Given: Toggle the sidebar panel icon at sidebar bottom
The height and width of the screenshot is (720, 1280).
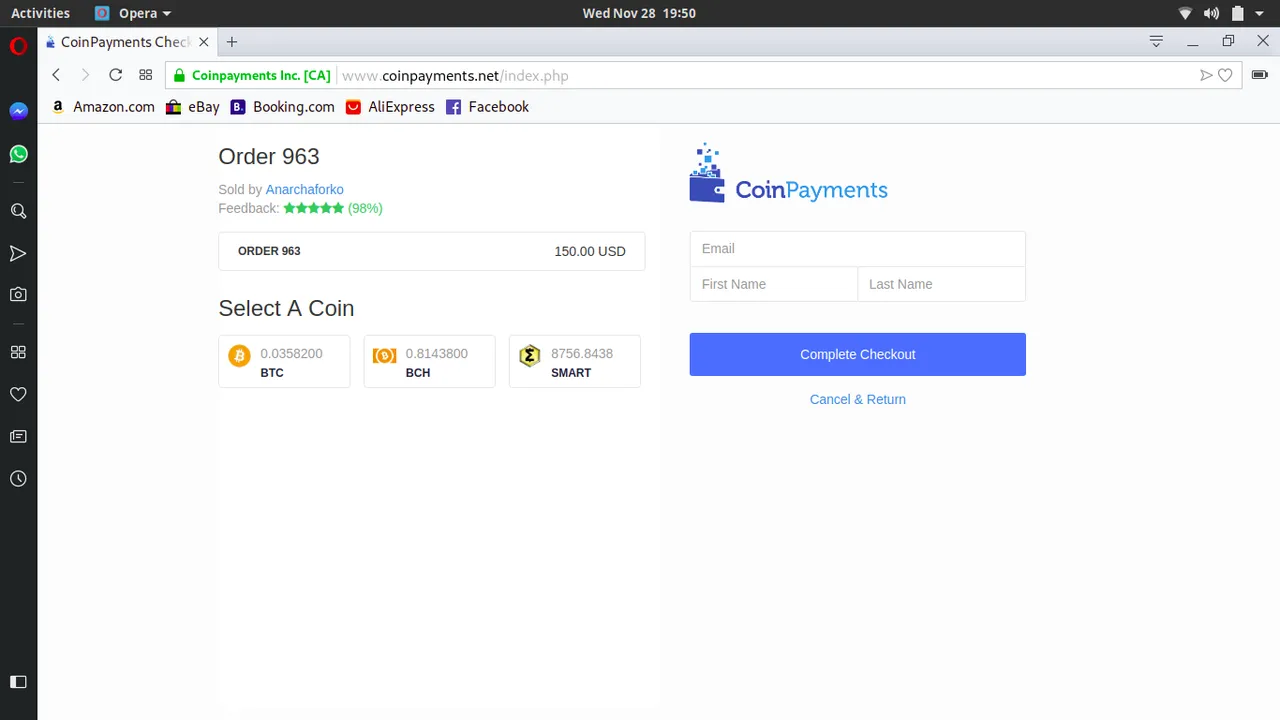Looking at the screenshot, I should click(x=18, y=682).
